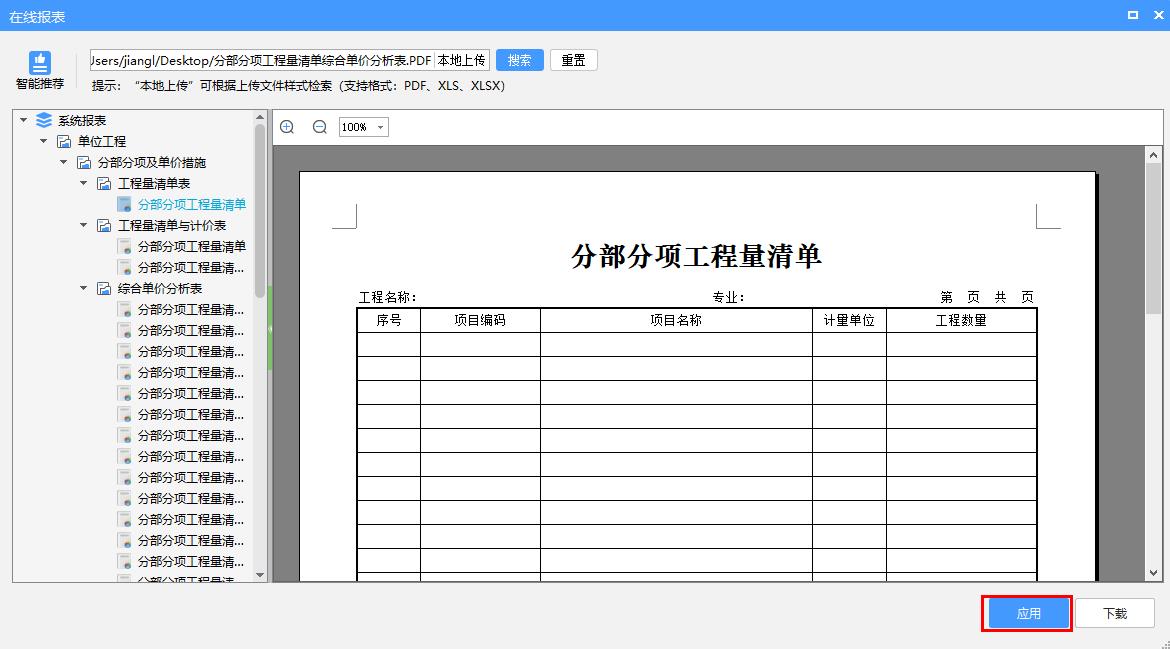
Task: Click the 下载 download button
Action: 1117,613
